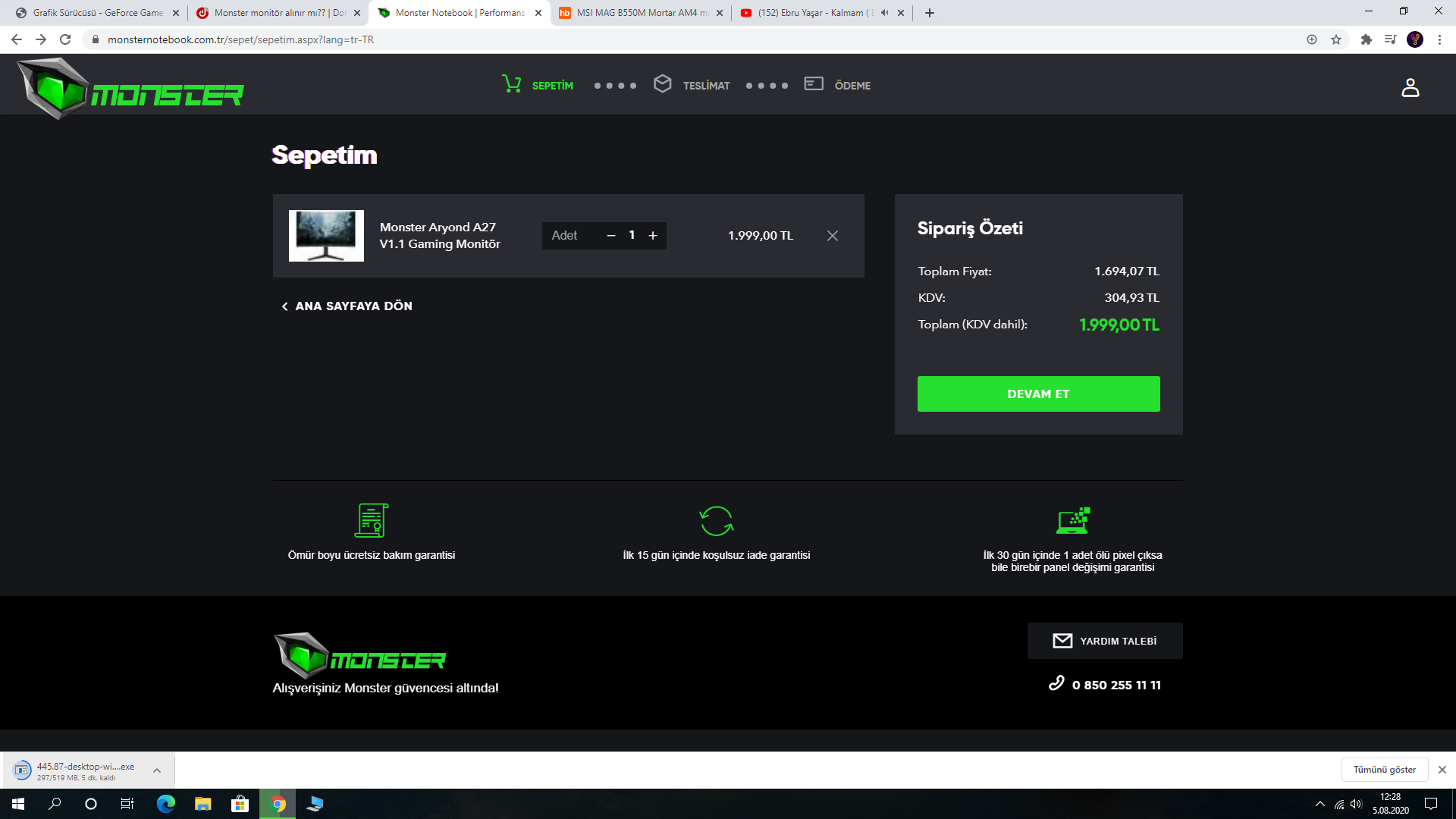Image resolution: width=1456 pixels, height=819 pixels.
Task: Expand the download item options chevron
Action: [x=157, y=770]
